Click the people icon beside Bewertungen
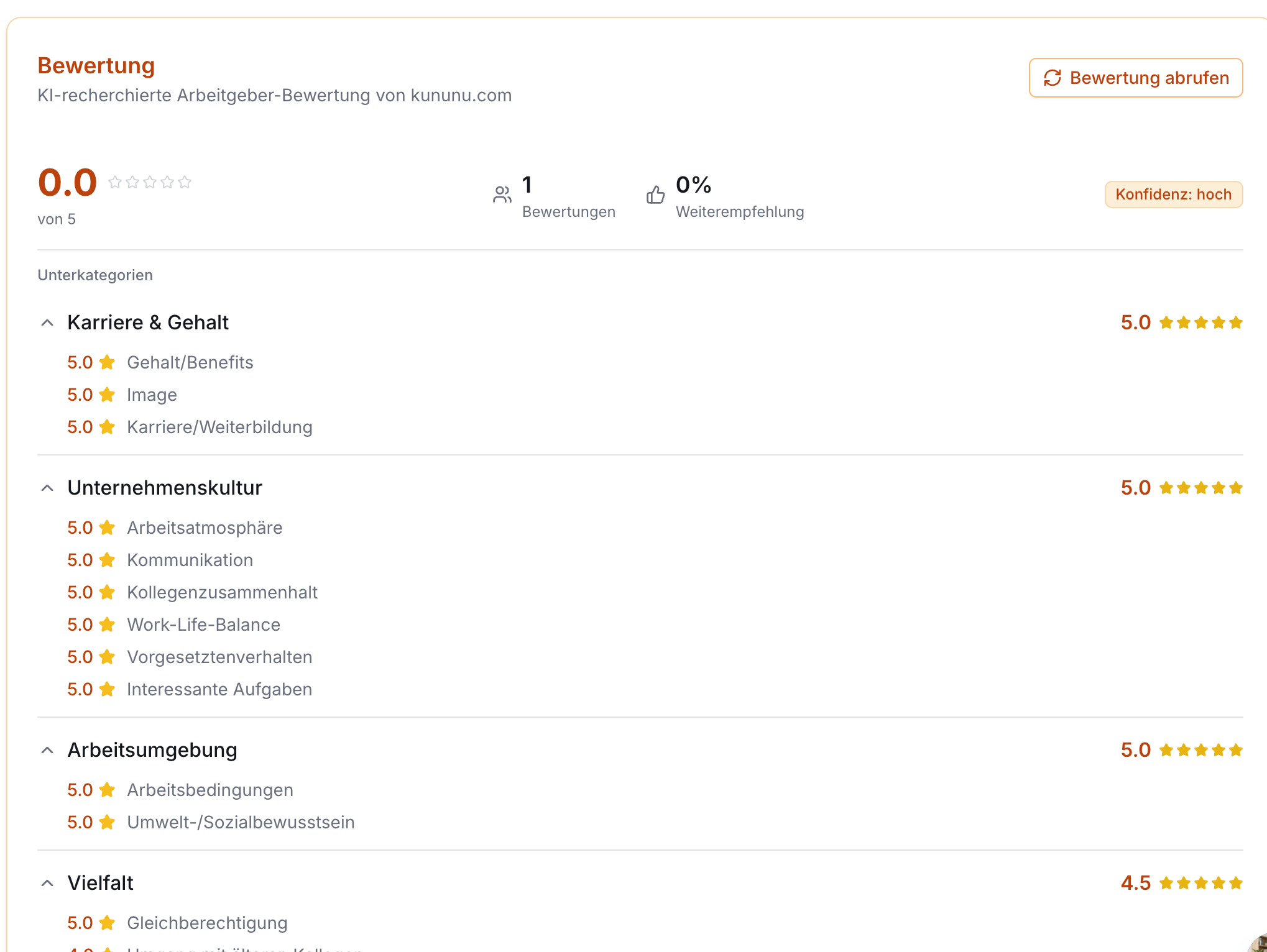1267x952 pixels. click(x=502, y=195)
